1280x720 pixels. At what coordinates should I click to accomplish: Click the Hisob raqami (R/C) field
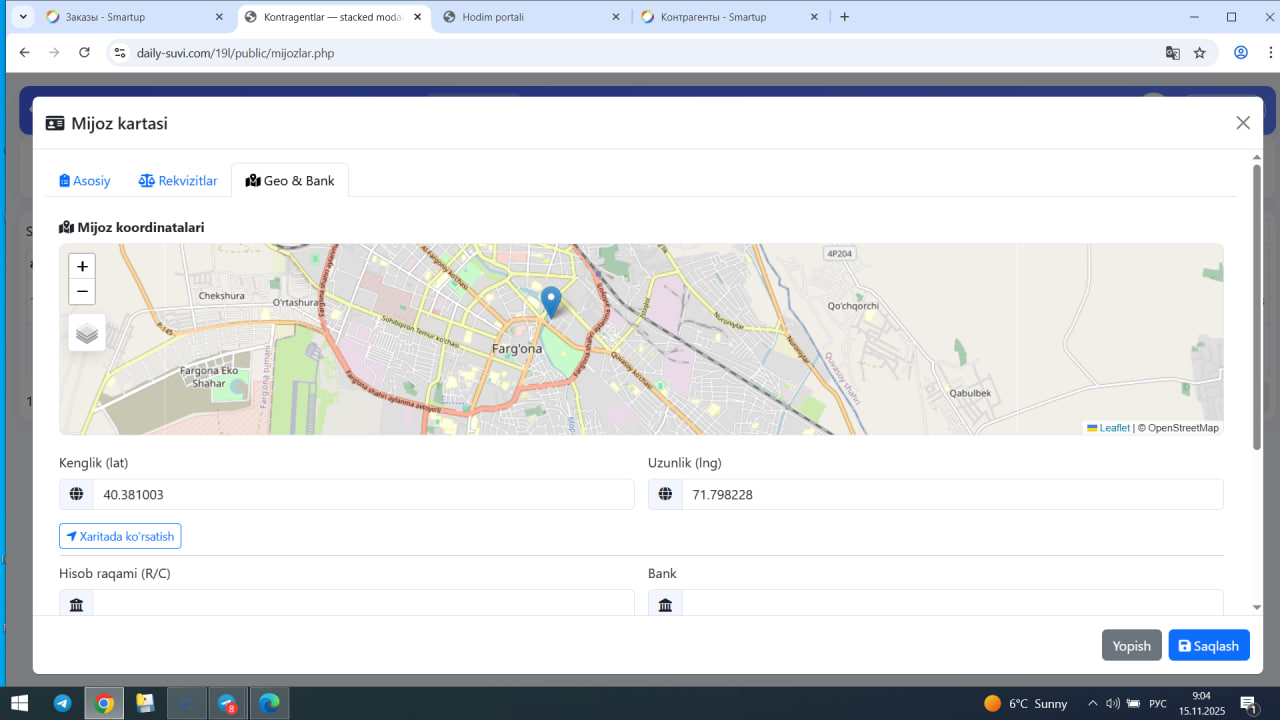363,603
